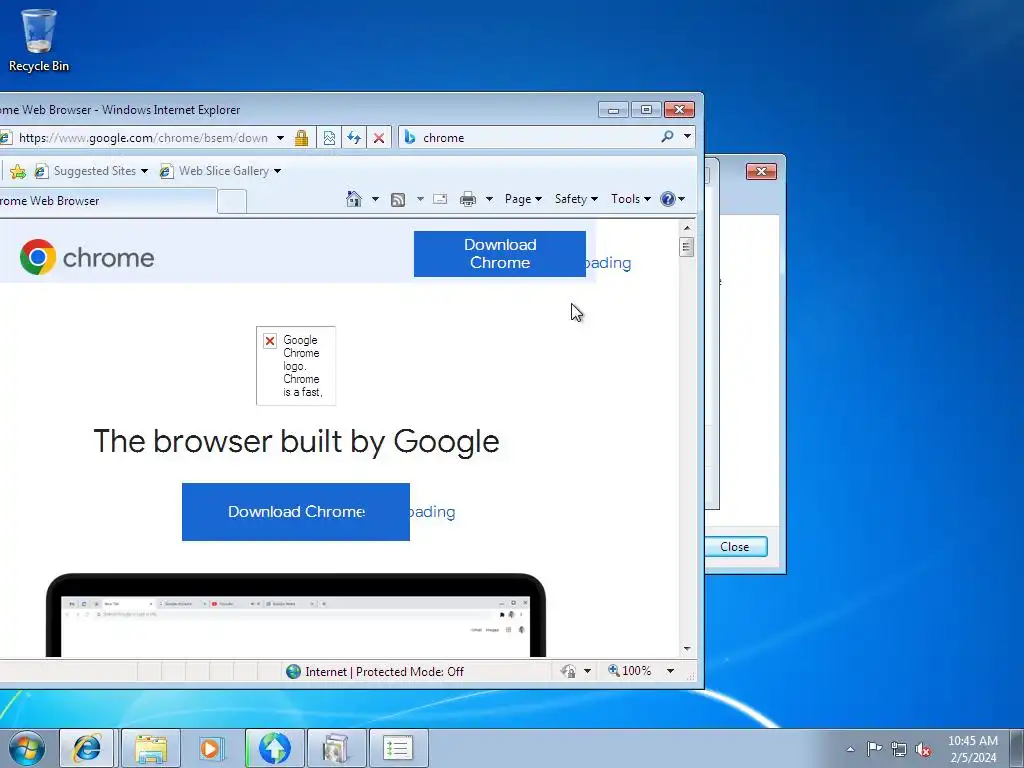Screen dimensions: 1024x768
Task: Expand Suggested Sites dropdown
Action: point(144,171)
